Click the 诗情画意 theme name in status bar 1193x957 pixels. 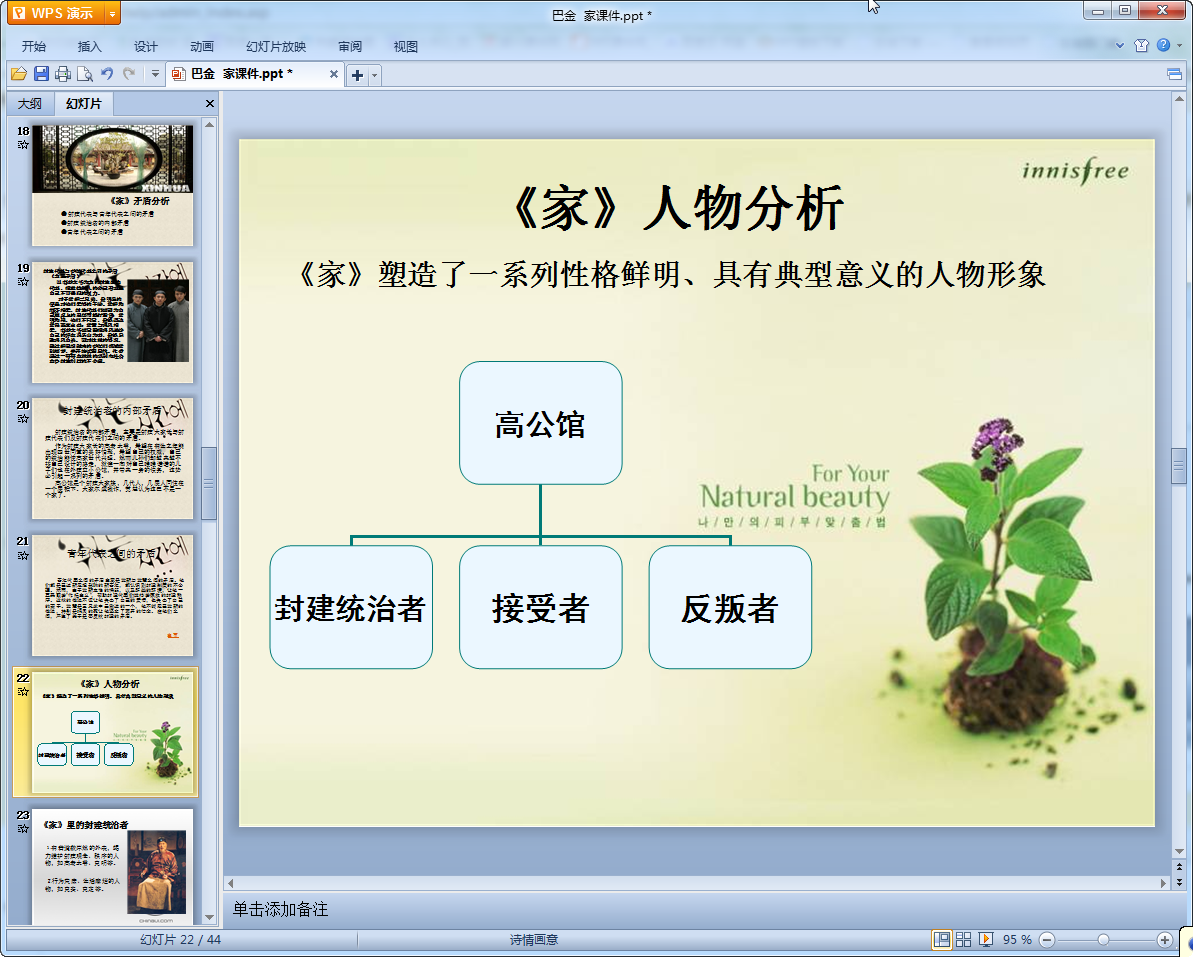pos(534,940)
